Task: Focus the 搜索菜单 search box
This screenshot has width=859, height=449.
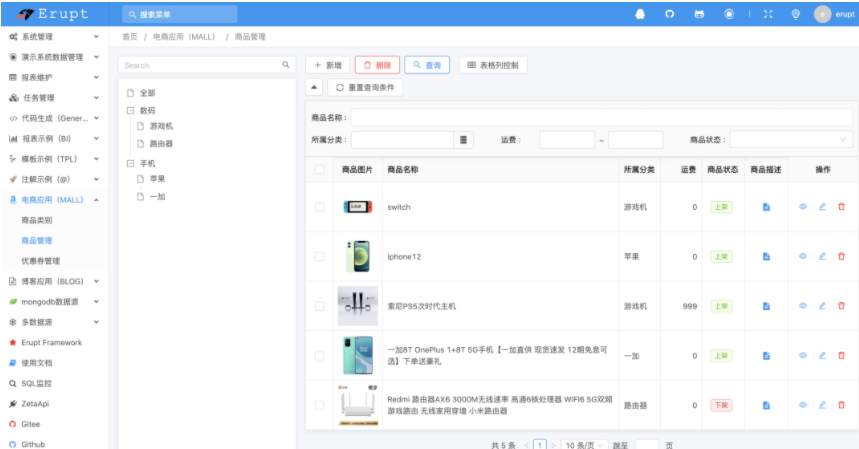Action: (180, 14)
